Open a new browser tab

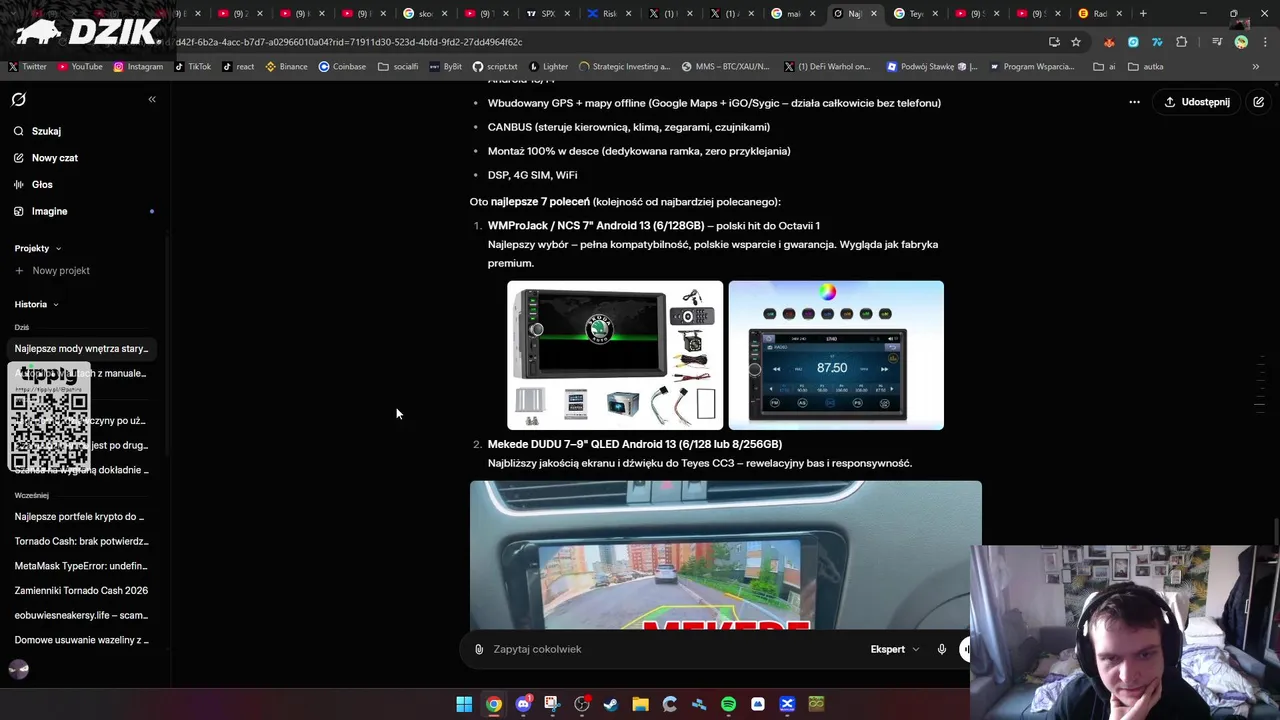[x=1143, y=14]
